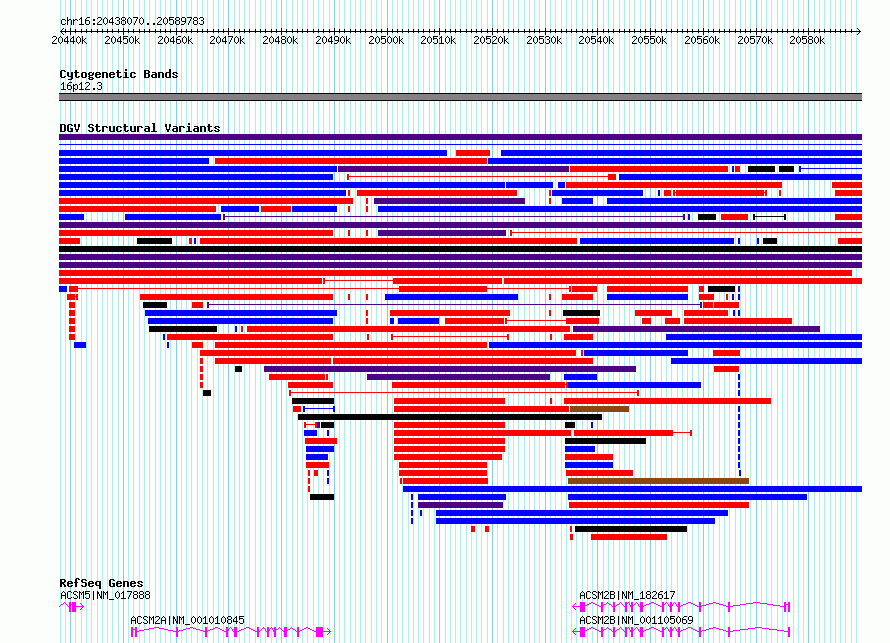Click the ACSM5 magenta gene glyph
Viewport: 890px width, 643px height.
click(x=72, y=607)
